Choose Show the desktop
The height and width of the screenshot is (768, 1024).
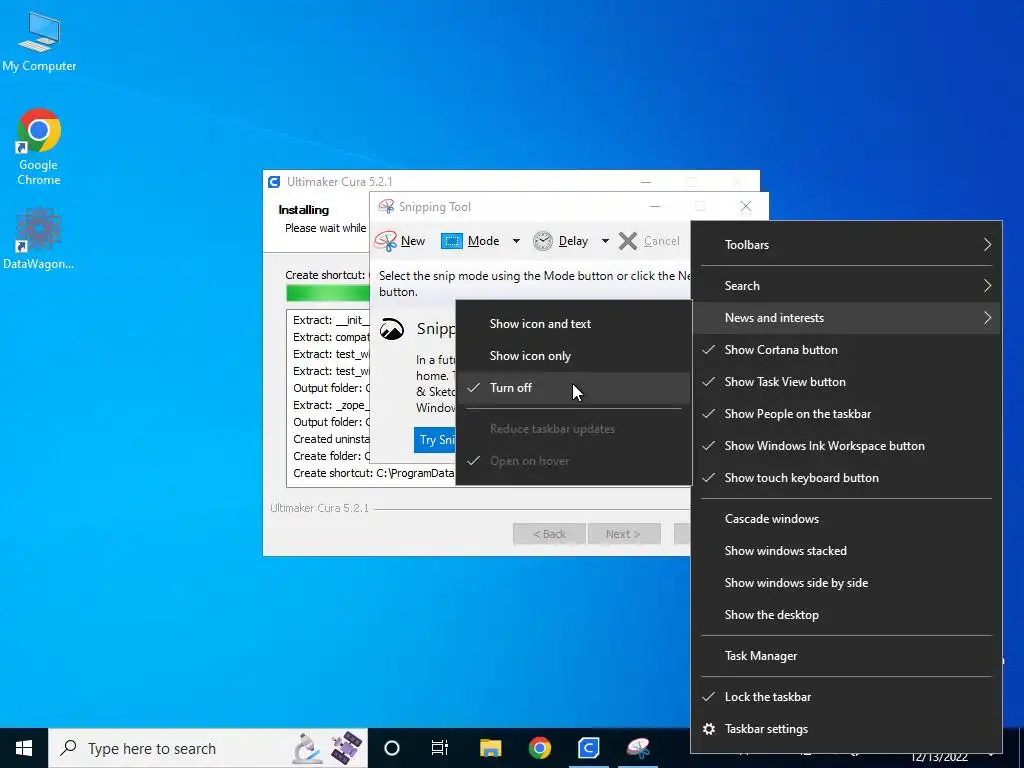[x=847, y=615]
